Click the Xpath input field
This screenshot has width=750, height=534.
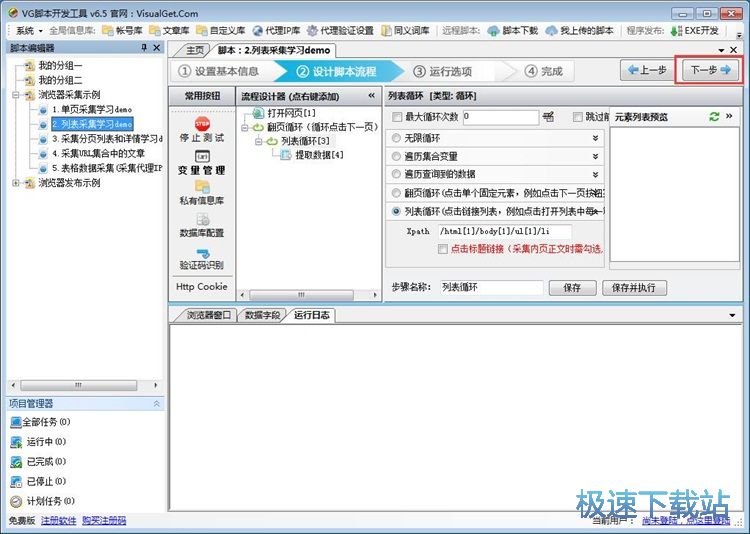505,232
